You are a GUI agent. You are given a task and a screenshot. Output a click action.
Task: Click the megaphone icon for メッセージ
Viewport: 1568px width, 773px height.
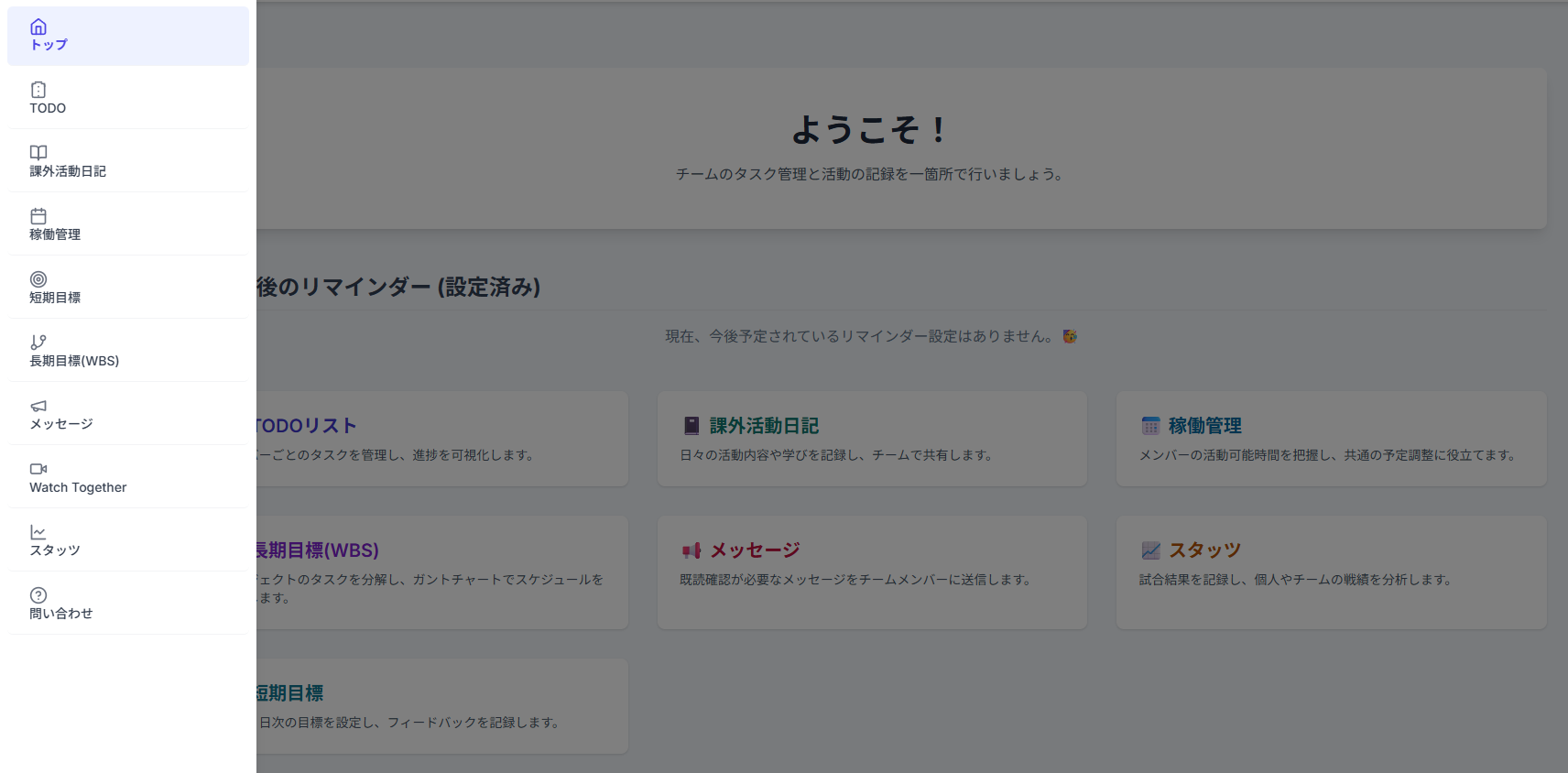coord(38,406)
